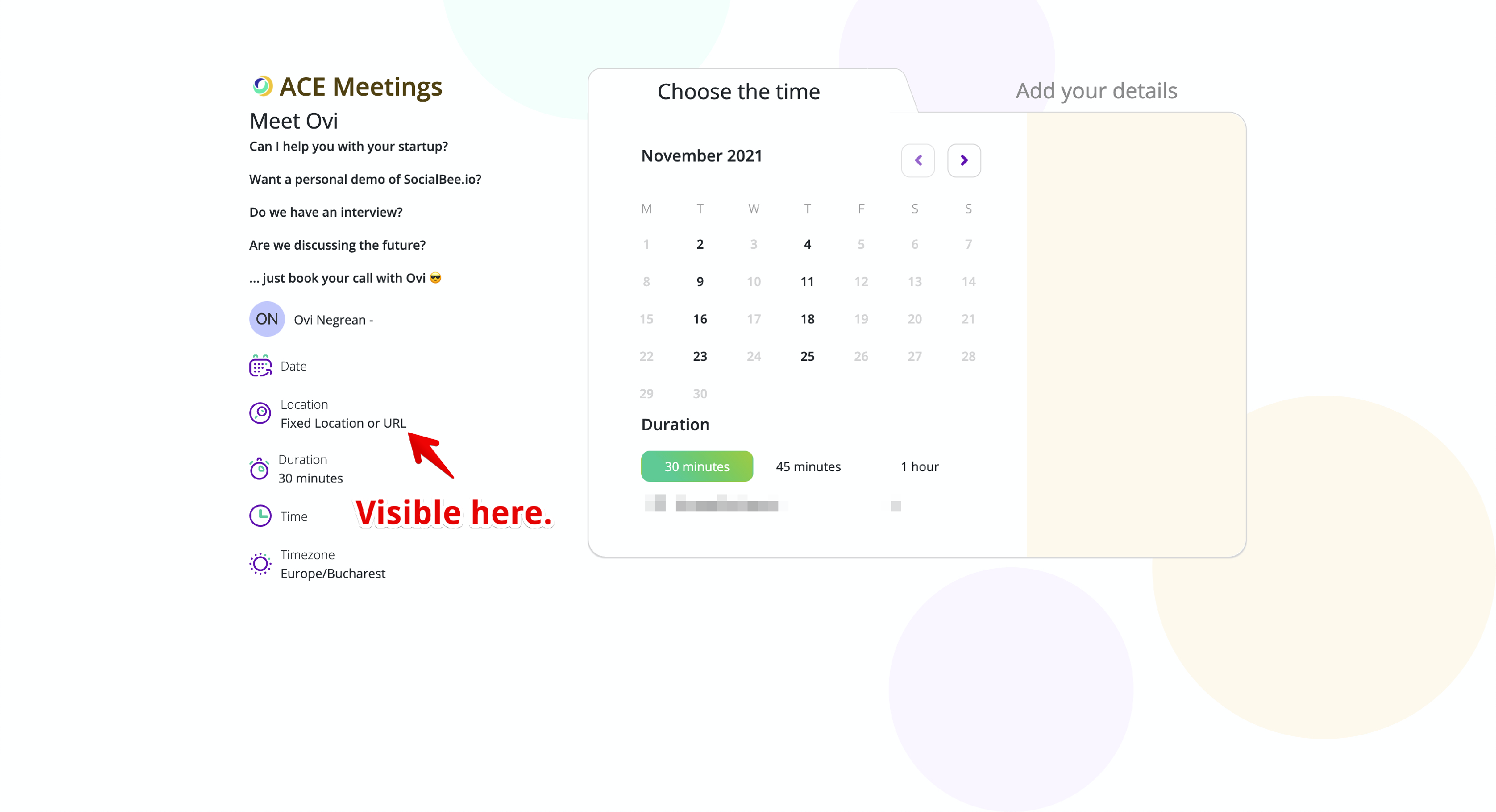Viewport: 1496px width, 812px height.
Task: Click the Timezone sun icon
Action: (260, 564)
